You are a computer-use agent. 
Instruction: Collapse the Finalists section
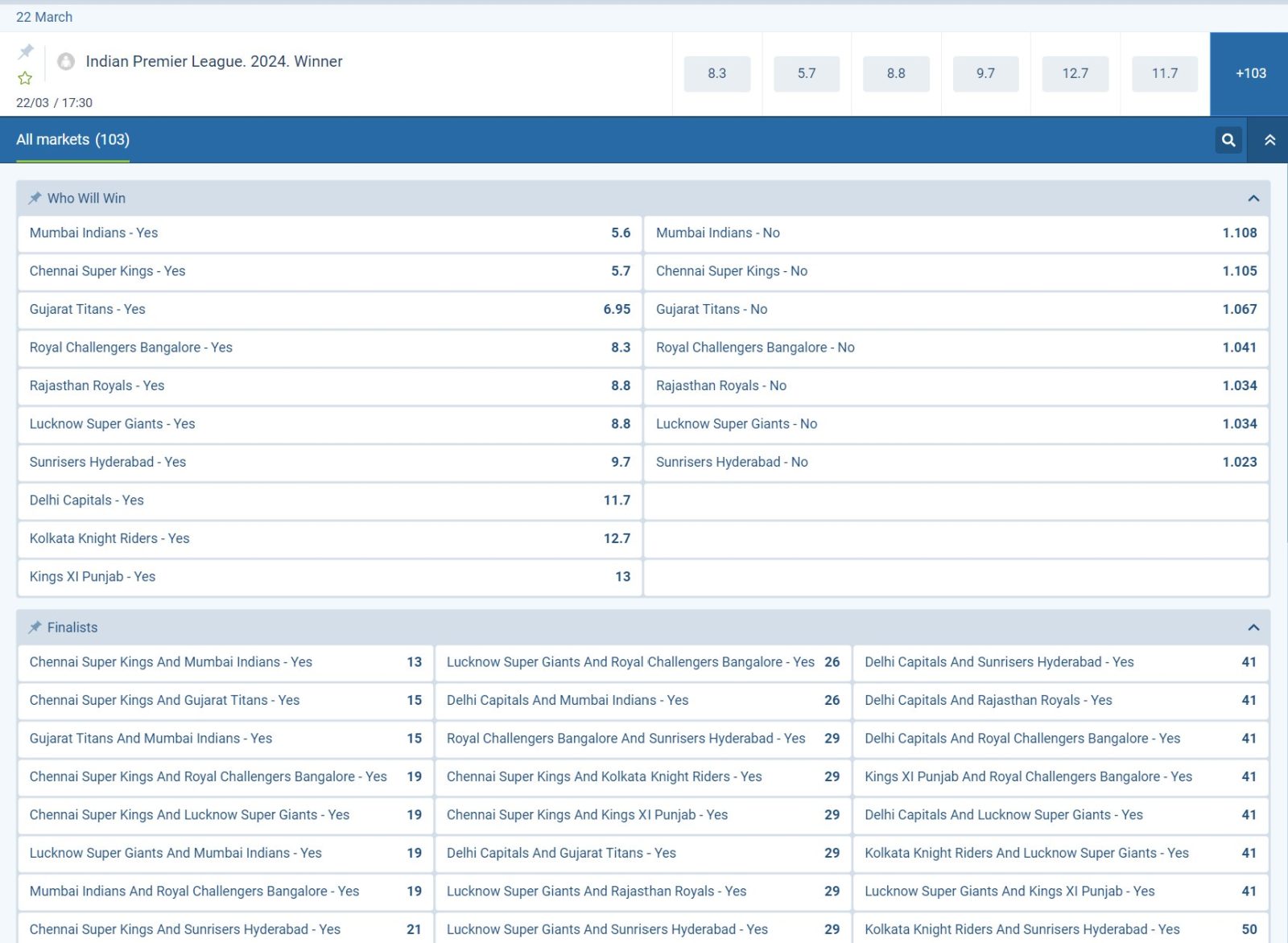coord(1253,628)
